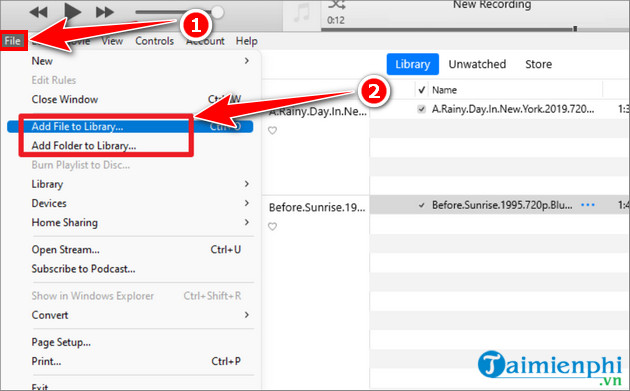The image size is (630, 391).
Task: Switch to the Library tab
Action: pyautogui.click(x=413, y=64)
